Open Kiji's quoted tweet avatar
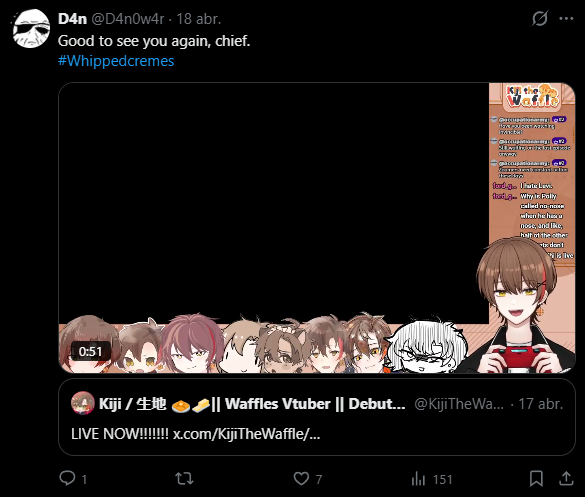 pos(82,403)
